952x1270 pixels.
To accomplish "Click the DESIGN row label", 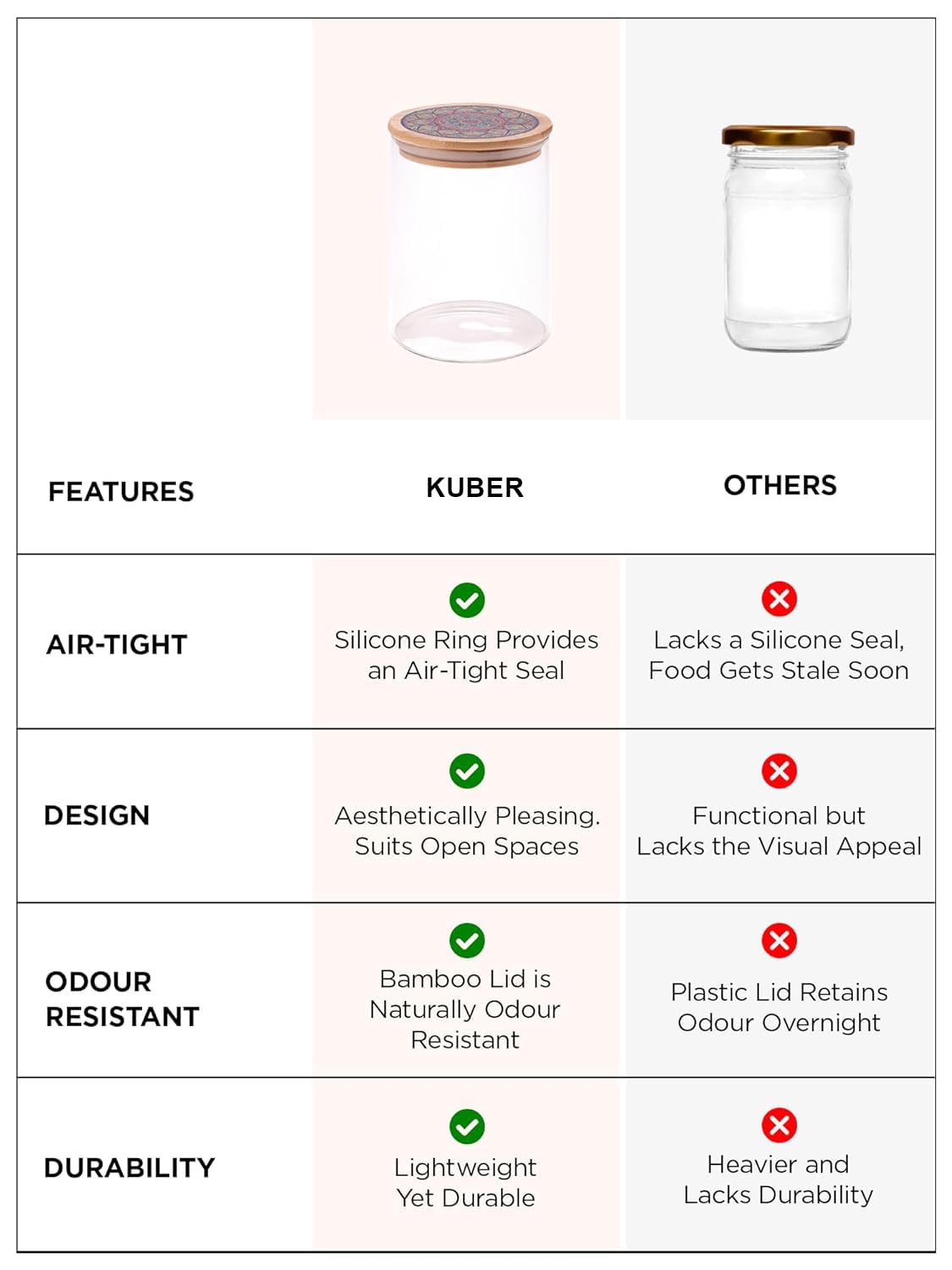I will coord(97,815).
